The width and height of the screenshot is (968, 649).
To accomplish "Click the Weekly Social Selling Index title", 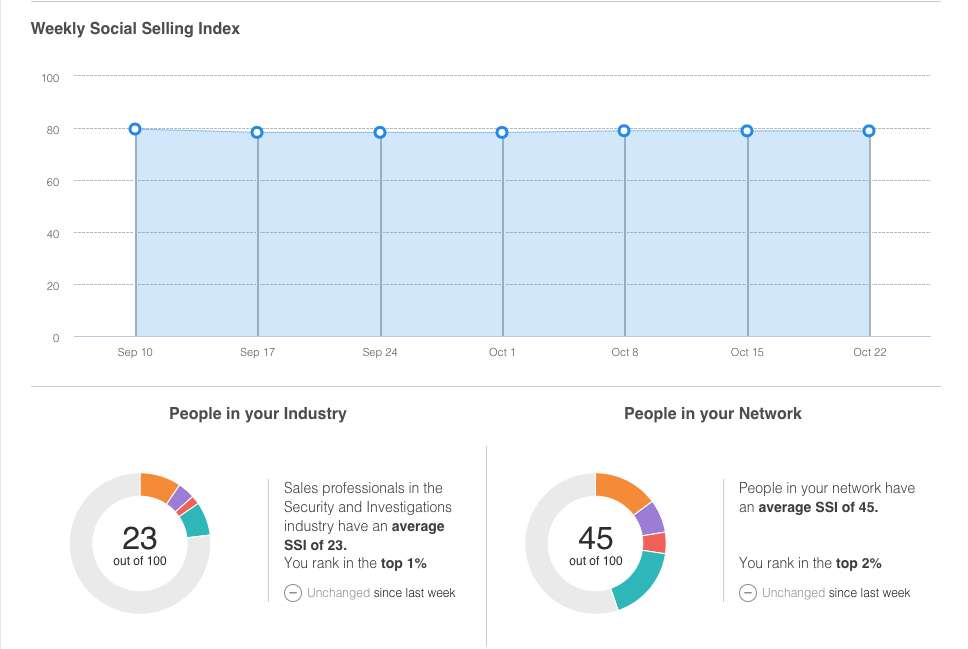I will pos(135,28).
